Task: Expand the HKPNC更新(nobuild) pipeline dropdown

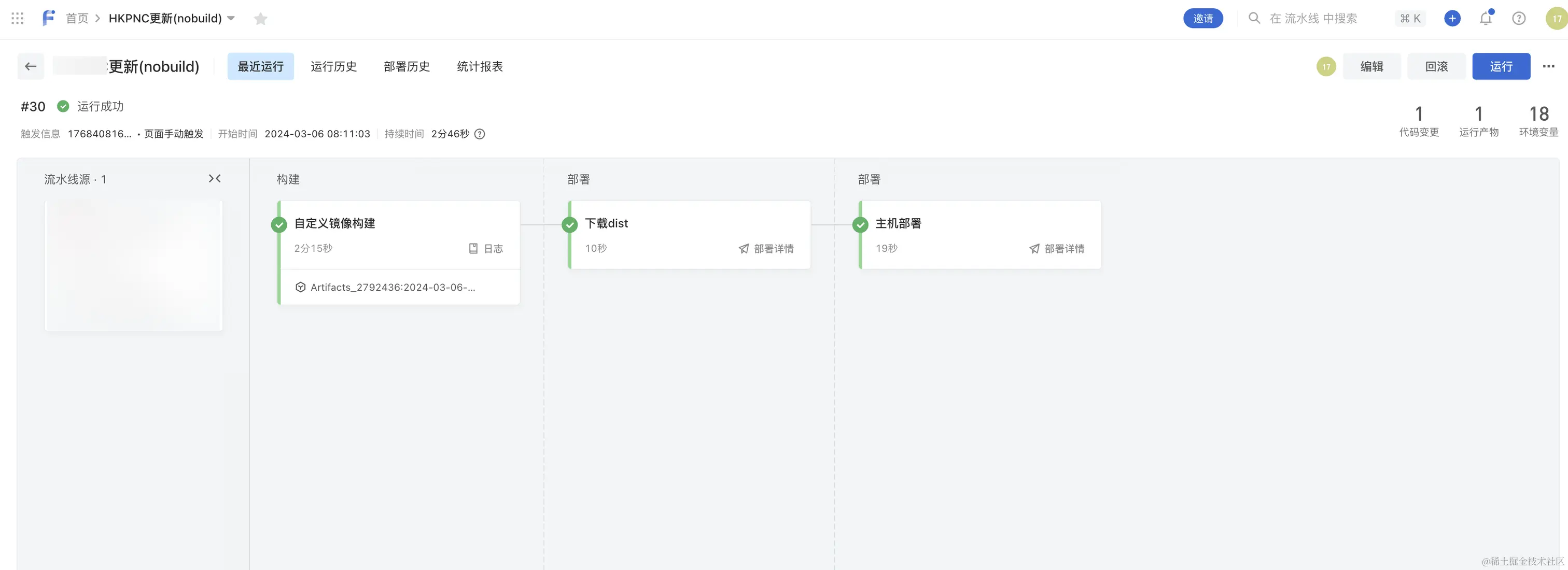Action: click(x=231, y=18)
